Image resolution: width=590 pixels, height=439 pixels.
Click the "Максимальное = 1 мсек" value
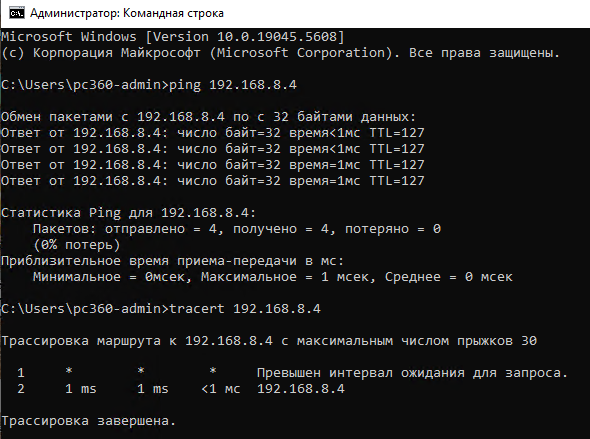pyautogui.click(x=288, y=277)
